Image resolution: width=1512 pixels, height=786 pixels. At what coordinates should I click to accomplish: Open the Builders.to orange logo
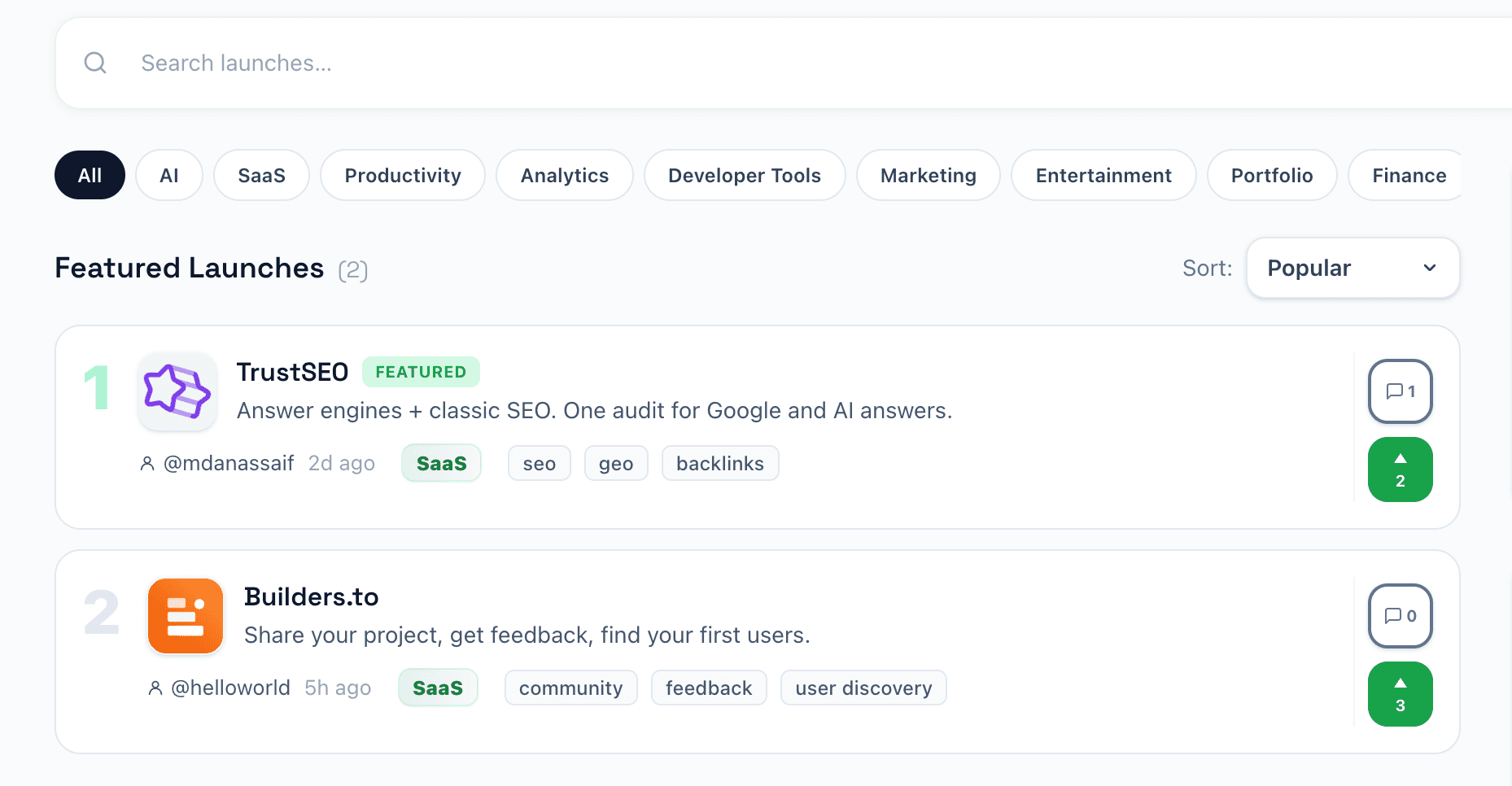pos(186,616)
